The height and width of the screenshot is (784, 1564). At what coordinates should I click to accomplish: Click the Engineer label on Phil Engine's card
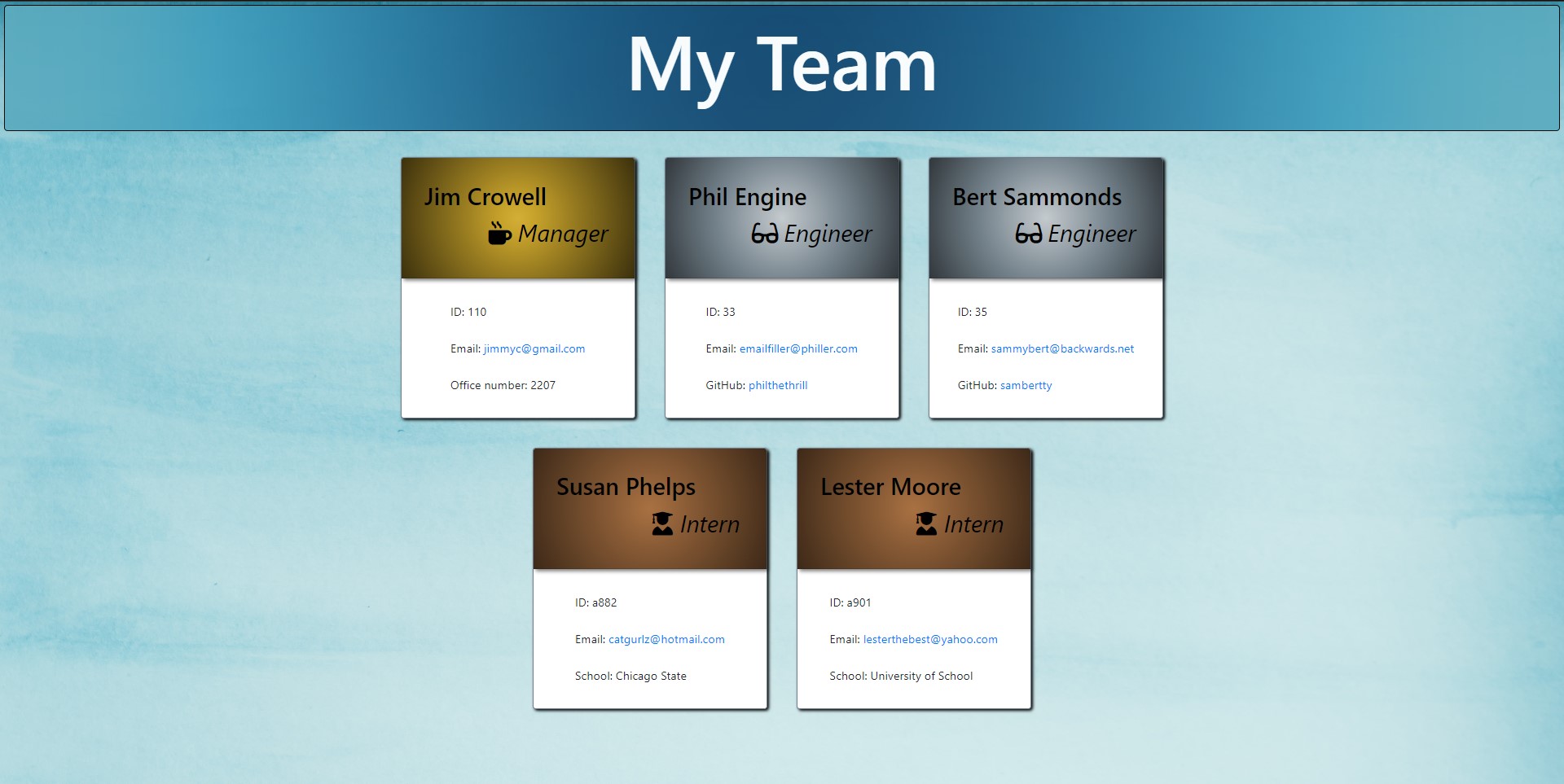[x=827, y=234]
